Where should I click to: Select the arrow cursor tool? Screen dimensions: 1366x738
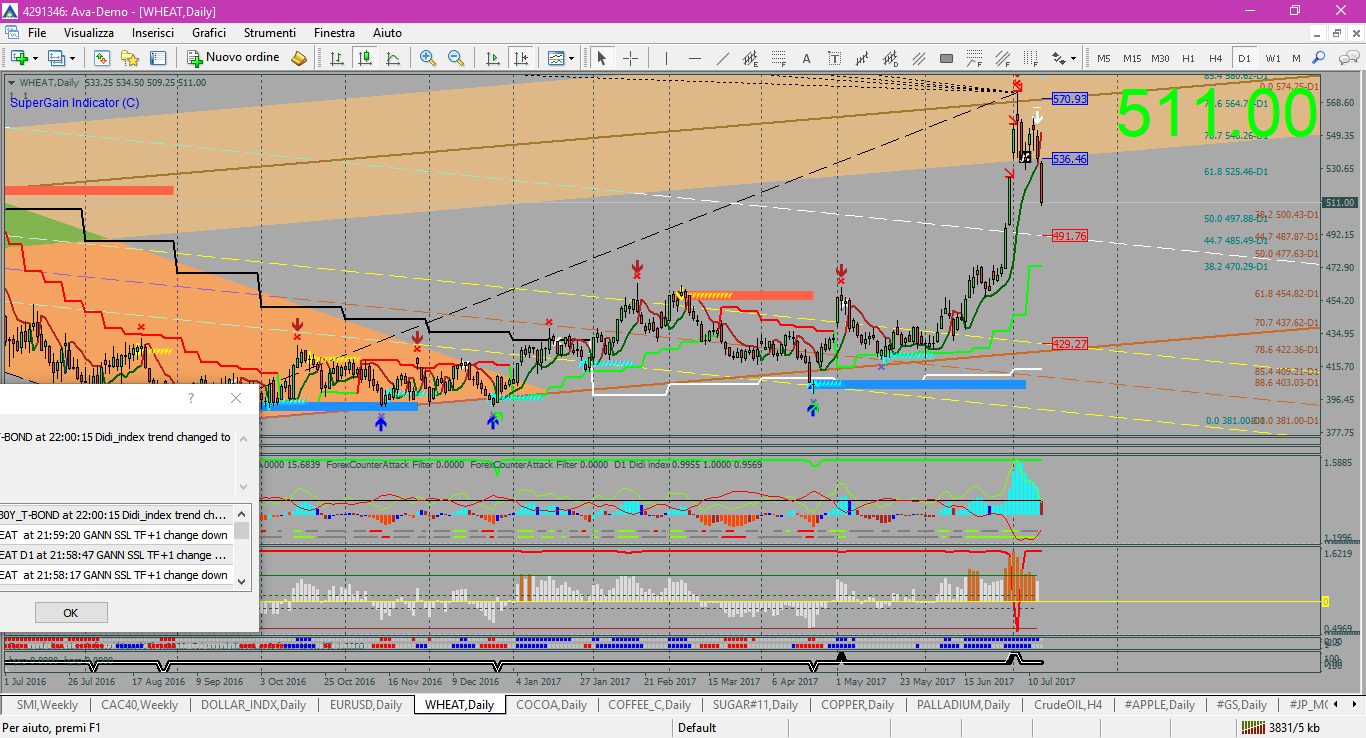point(601,58)
